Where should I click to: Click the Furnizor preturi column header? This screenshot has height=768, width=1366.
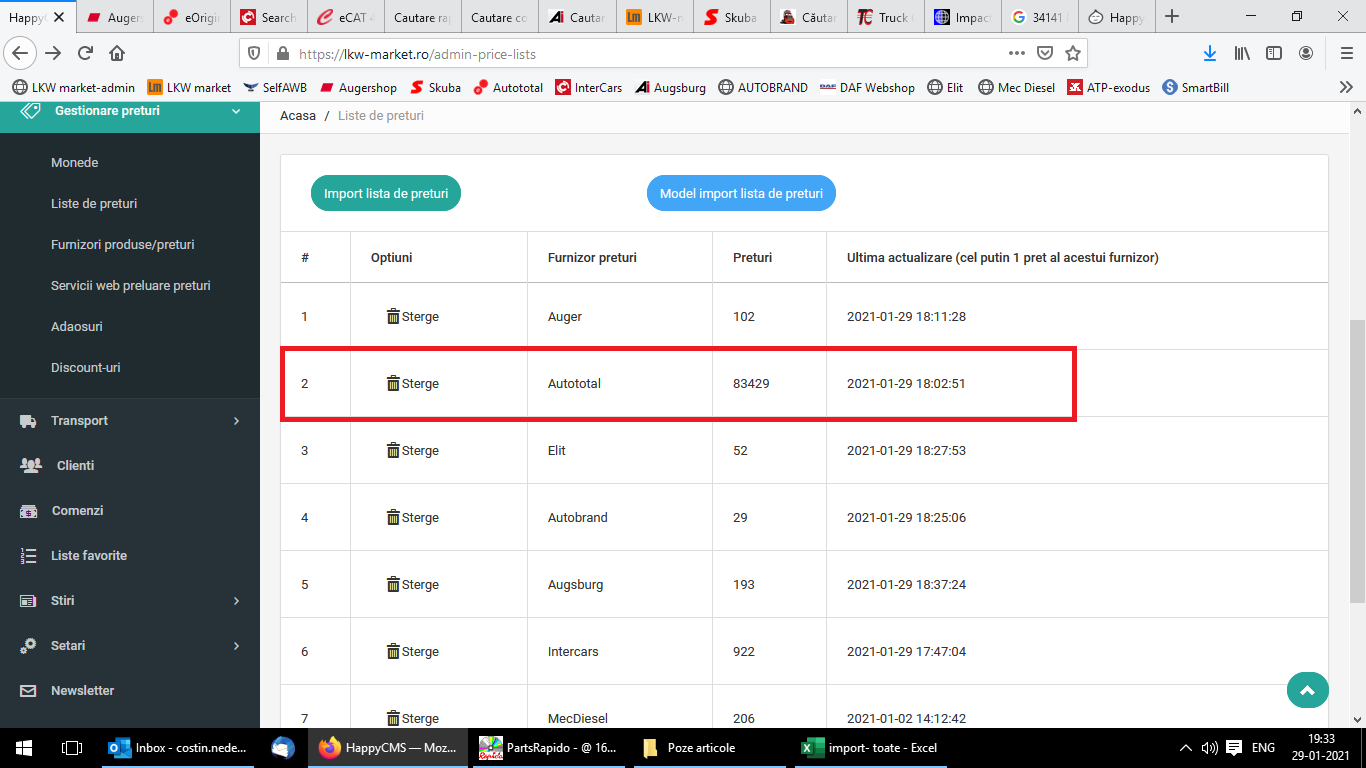click(592, 257)
